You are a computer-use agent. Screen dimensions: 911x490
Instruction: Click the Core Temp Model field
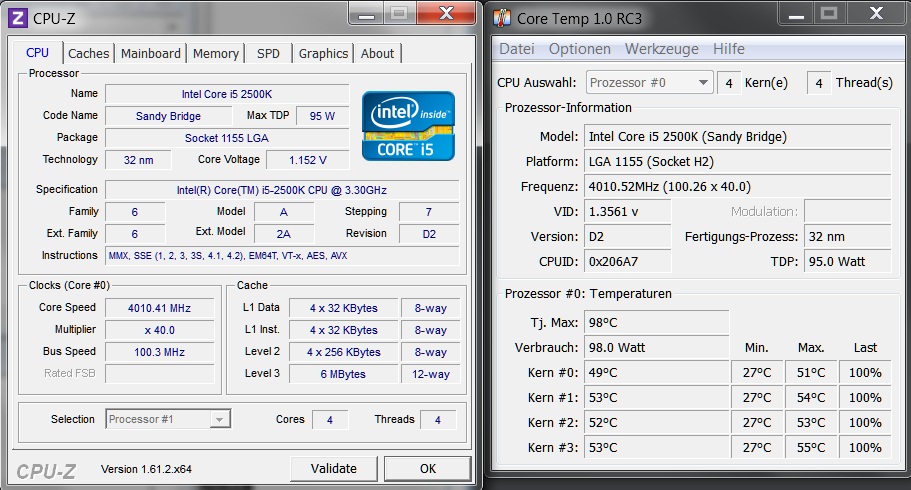pyautogui.click(x=737, y=137)
